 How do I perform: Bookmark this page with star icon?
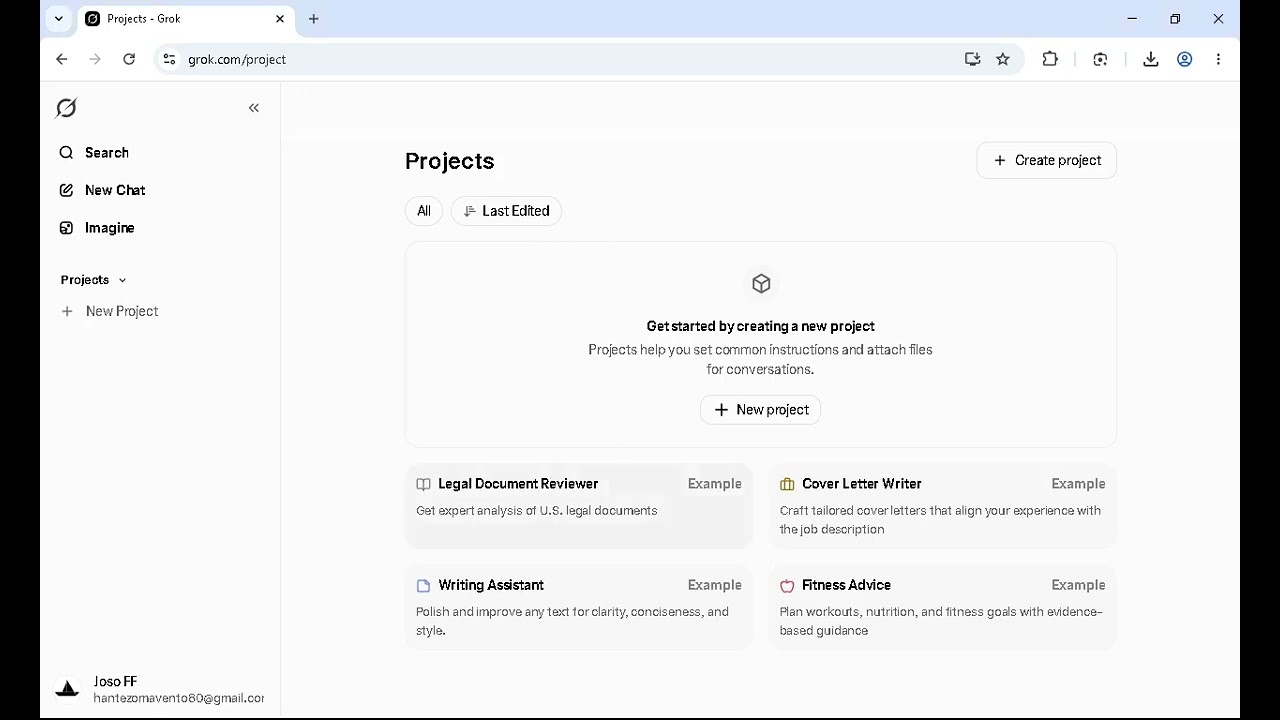[x=1003, y=59]
